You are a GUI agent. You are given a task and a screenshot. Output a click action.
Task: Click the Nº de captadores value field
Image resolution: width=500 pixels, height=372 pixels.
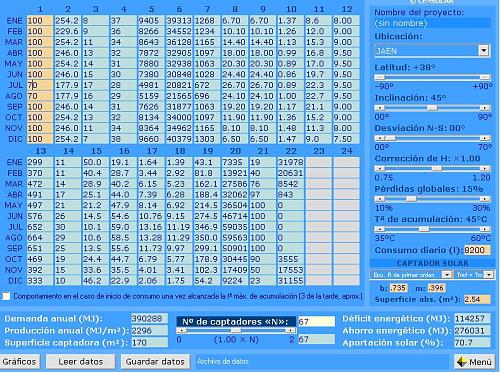click(316, 322)
